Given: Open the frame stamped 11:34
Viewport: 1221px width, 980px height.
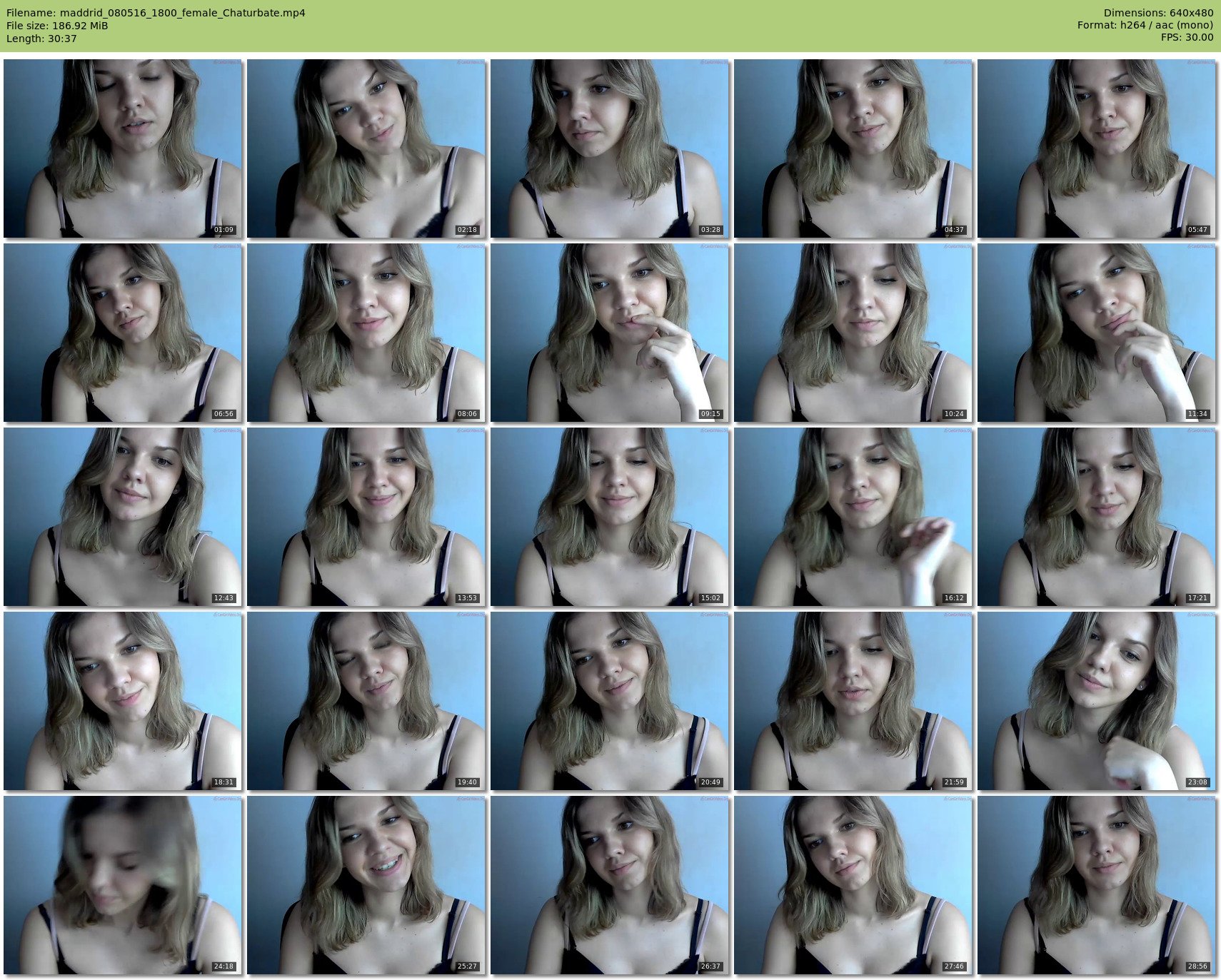Looking at the screenshot, I should point(1097,333).
